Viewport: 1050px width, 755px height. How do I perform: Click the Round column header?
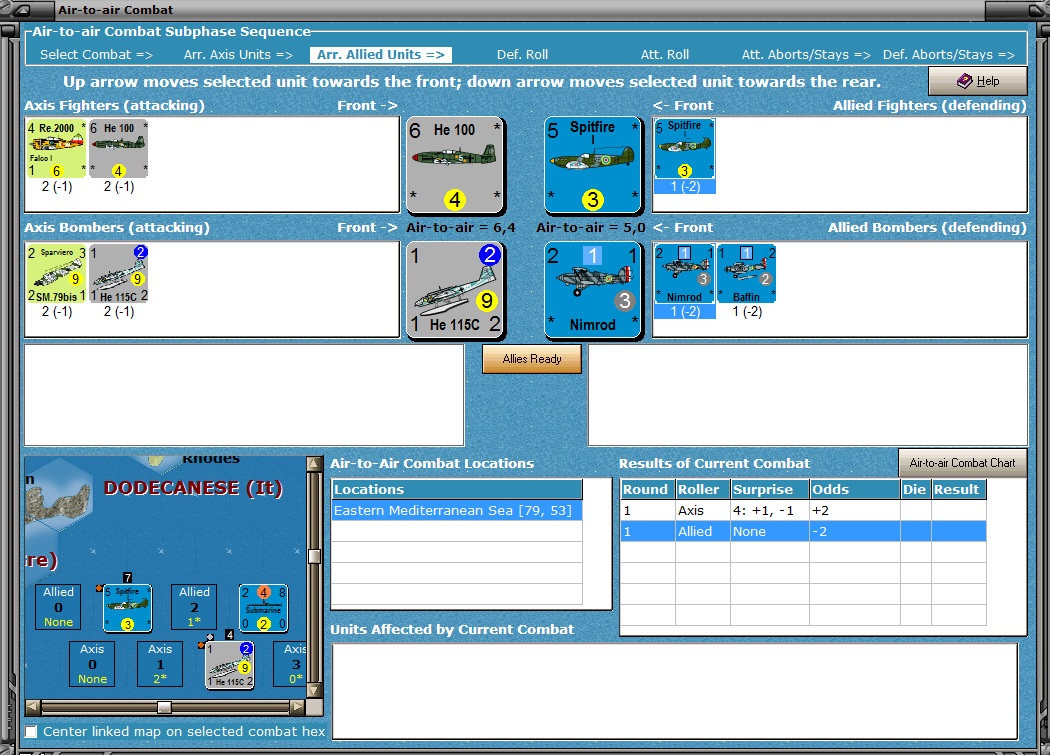tap(648, 489)
